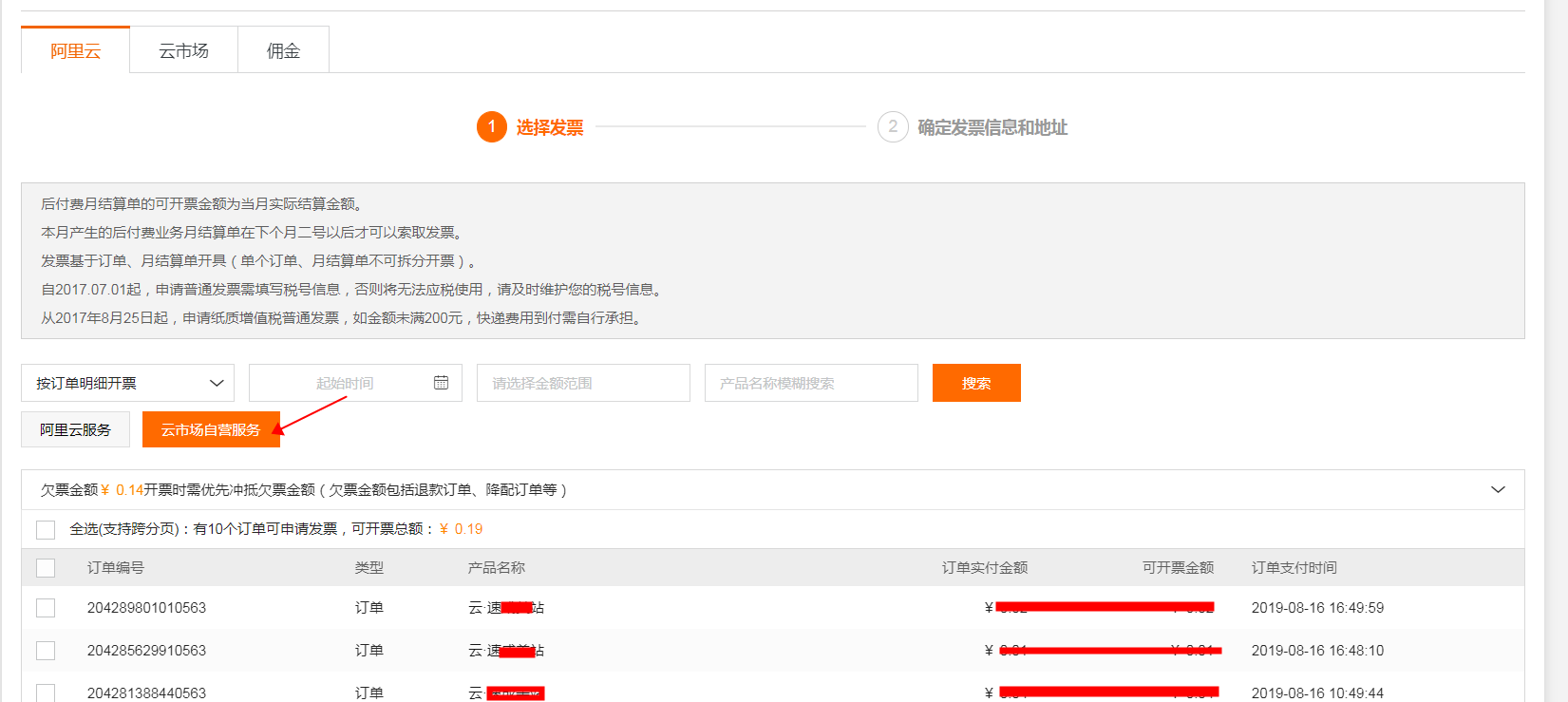The width and height of the screenshot is (1568, 702).
Task: Focus the 产品名称模糊搜索 input
Action: pyautogui.click(x=811, y=383)
